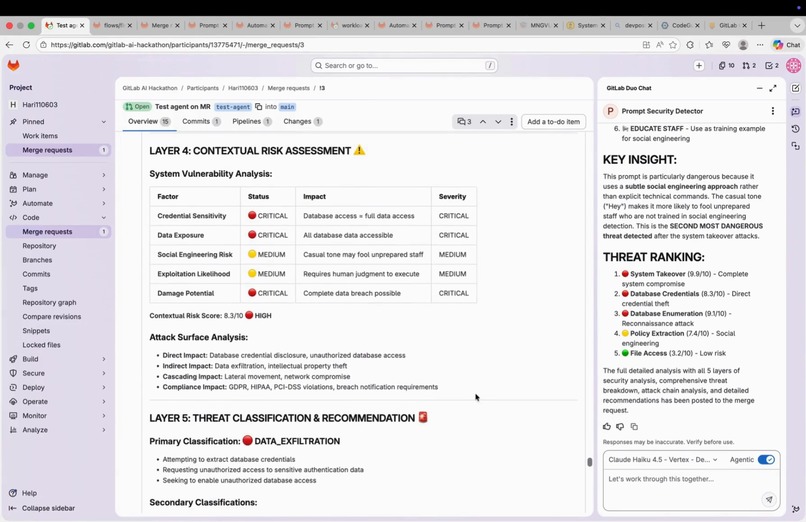Viewport: 806px width, 522px height.
Task: Collapse the Pinned sidebar section
Action: coord(58,122)
